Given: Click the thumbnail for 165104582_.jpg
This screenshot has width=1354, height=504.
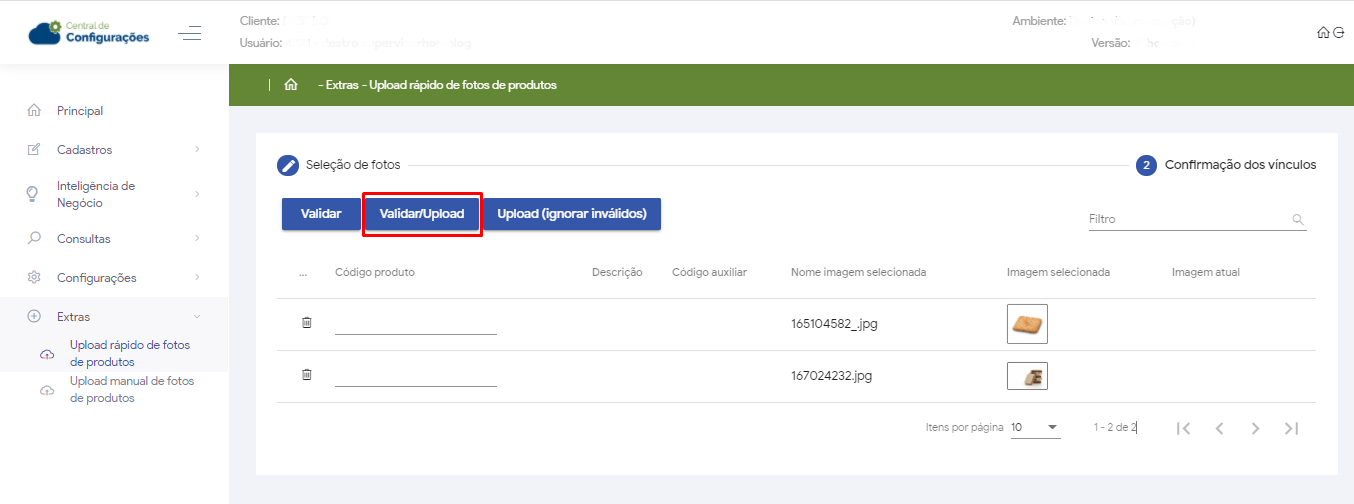Looking at the screenshot, I should tap(1027, 324).
